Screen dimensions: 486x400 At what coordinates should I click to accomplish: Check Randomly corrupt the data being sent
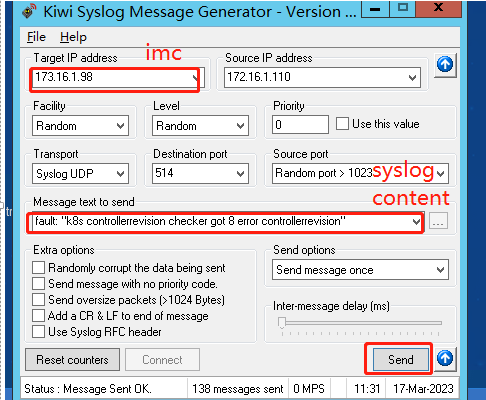click(38, 268)
